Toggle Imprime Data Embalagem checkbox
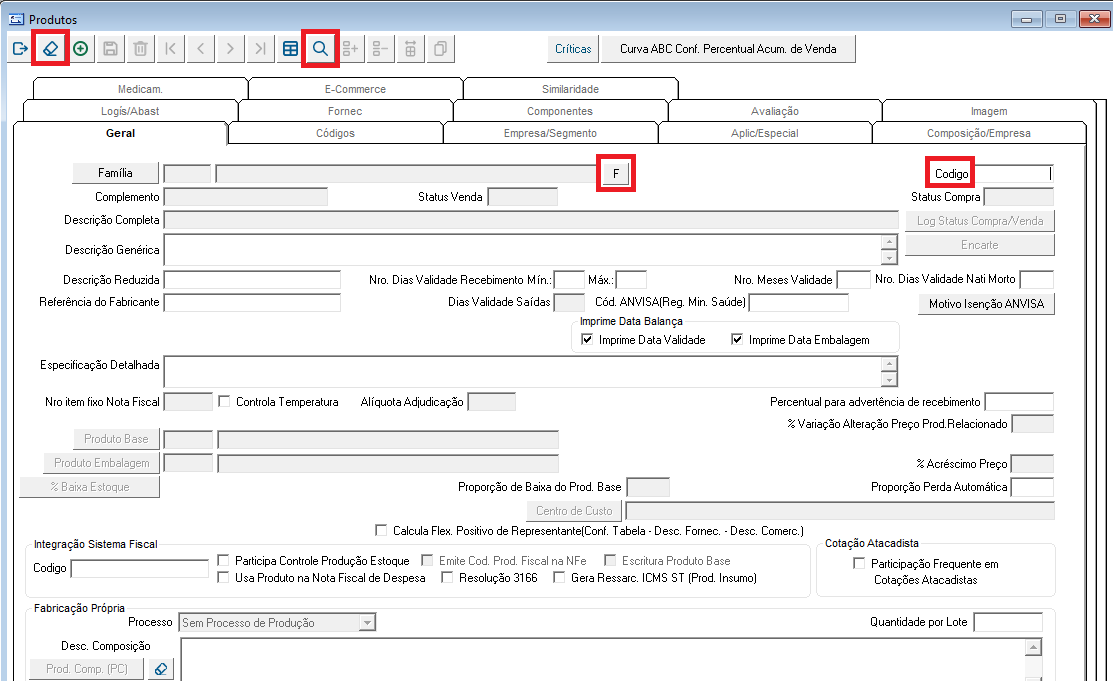The height and width of the screenshot is (681, 1113). click(x=737, y=339)
